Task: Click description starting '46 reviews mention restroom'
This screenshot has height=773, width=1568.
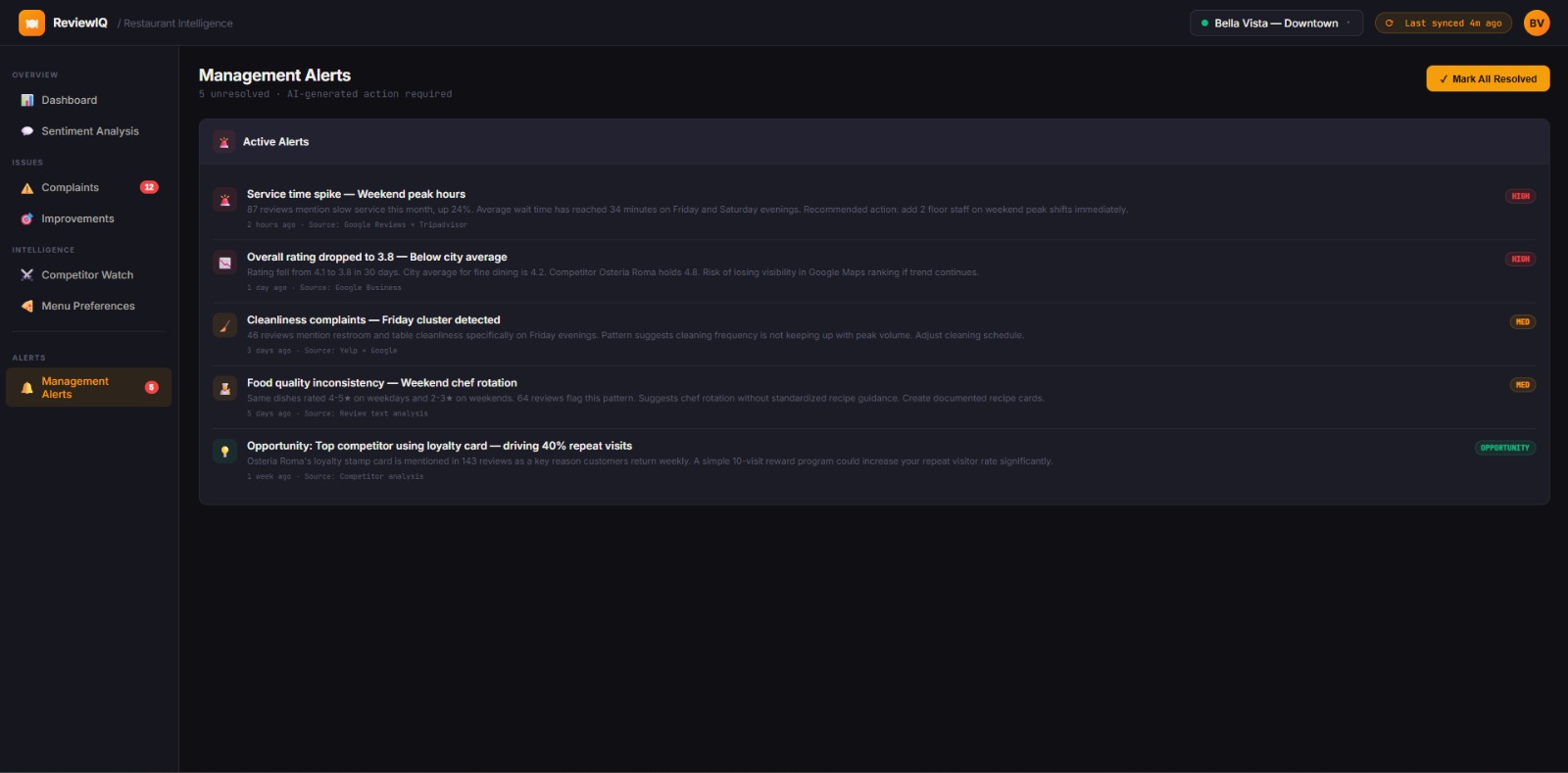Action: [635, 335]
